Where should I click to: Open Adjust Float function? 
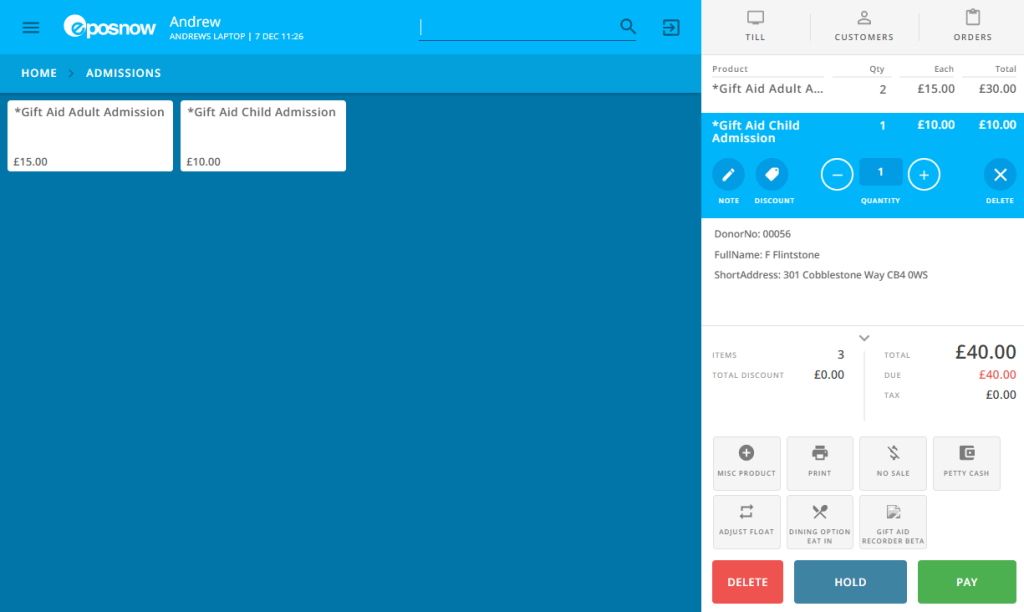(746, 521)
